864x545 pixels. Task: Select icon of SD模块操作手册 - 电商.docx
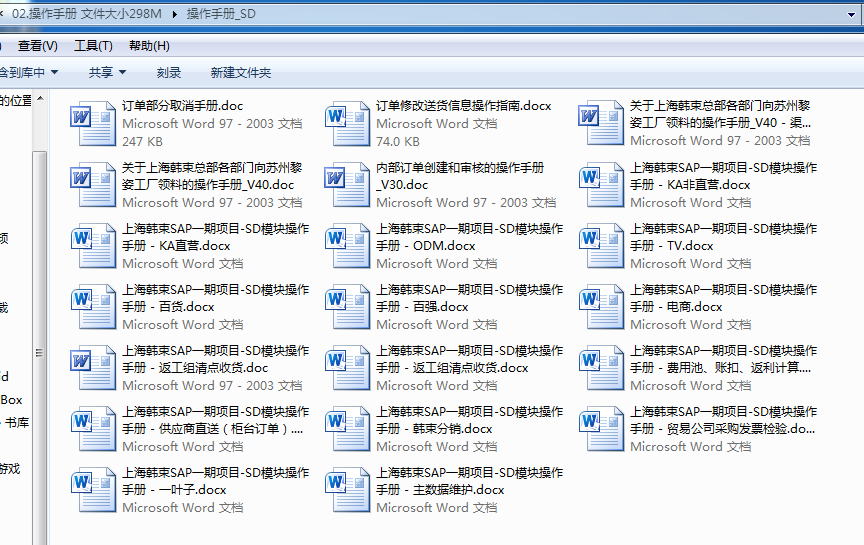[x=601, y=307]
